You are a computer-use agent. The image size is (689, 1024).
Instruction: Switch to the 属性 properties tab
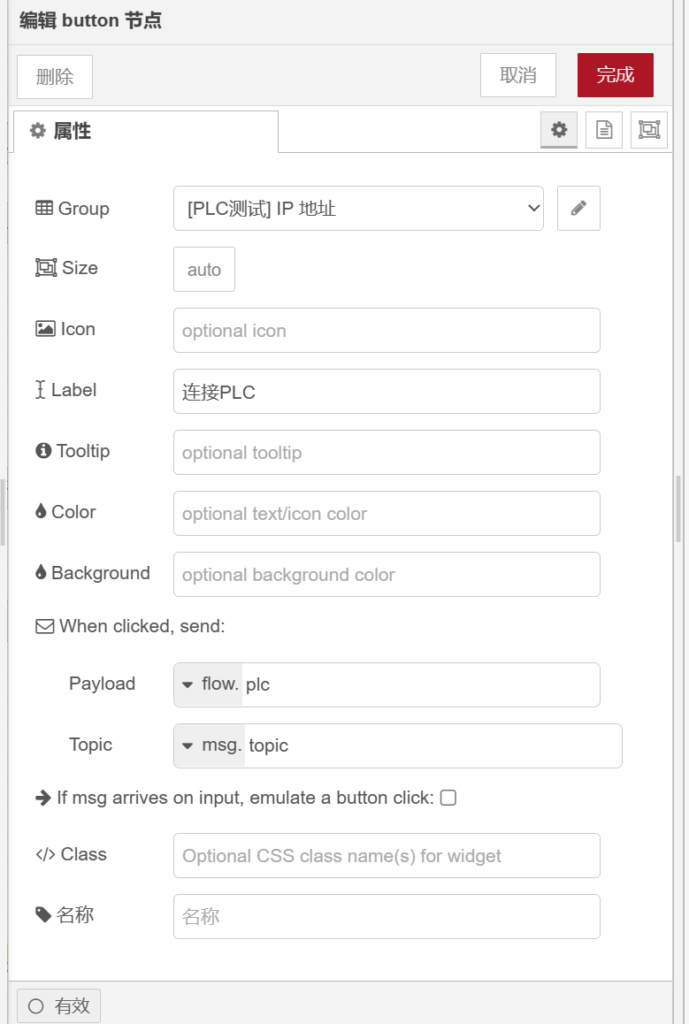coord(145,131)
